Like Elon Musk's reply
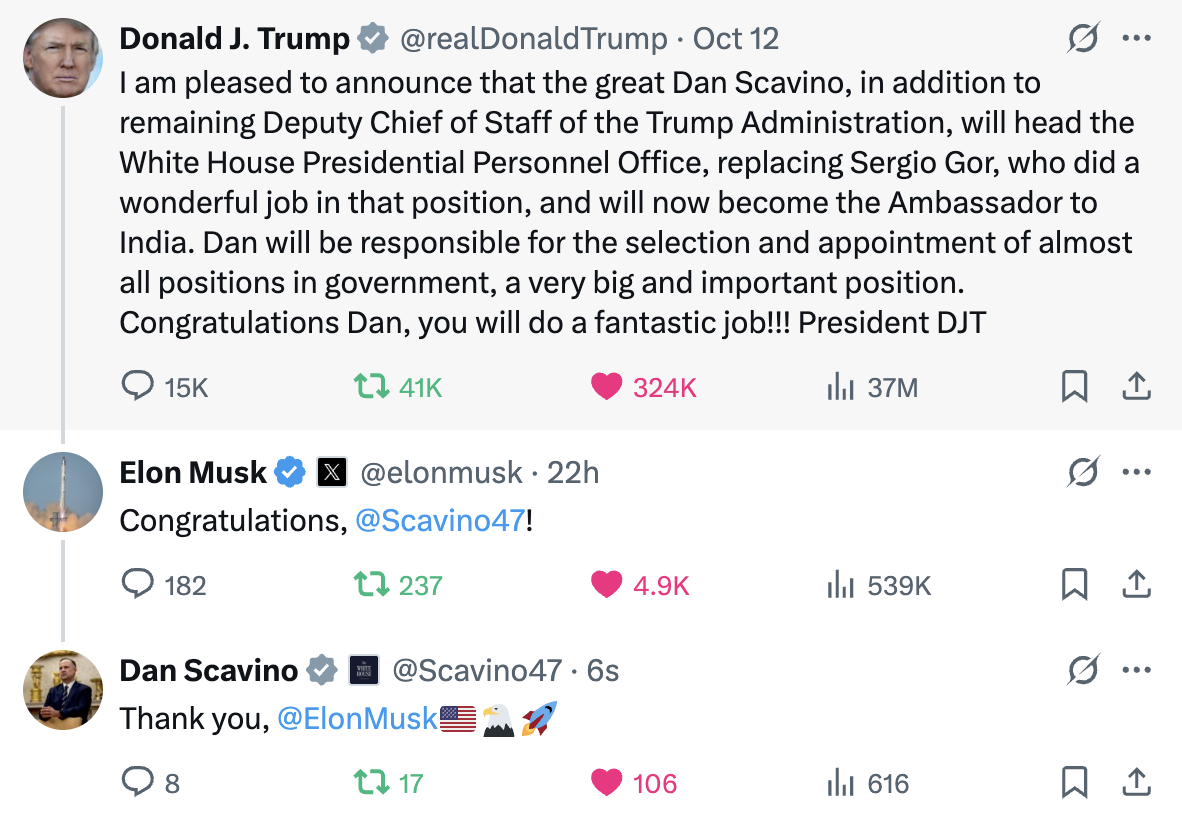 (x=607, y=584)
